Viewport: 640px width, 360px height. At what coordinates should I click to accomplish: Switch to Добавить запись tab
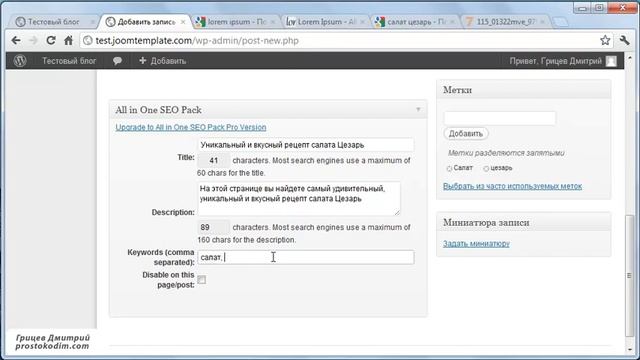[x=146, y=22]
